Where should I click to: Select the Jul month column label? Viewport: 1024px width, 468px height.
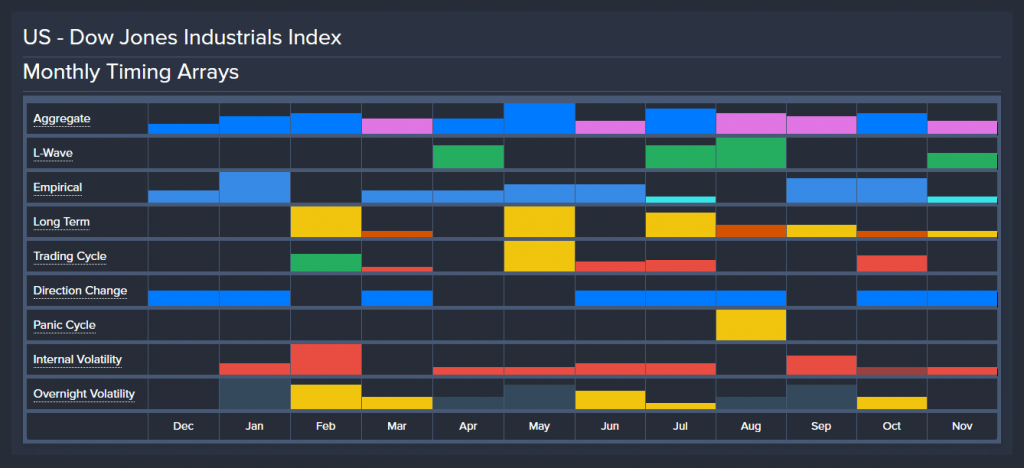(680, 426)
